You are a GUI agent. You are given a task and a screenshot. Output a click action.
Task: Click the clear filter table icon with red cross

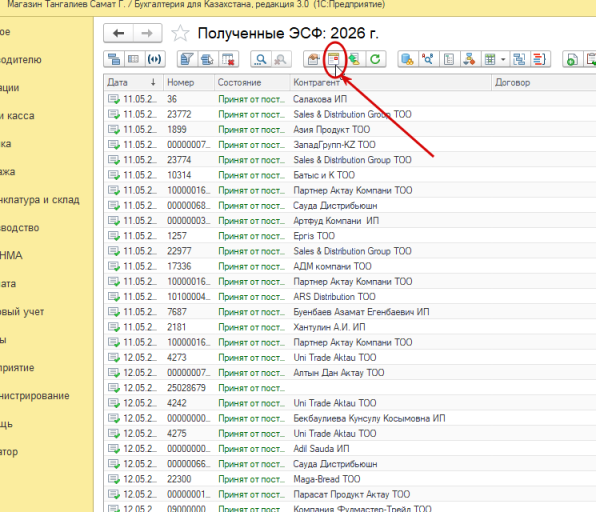tap(228, 59)
